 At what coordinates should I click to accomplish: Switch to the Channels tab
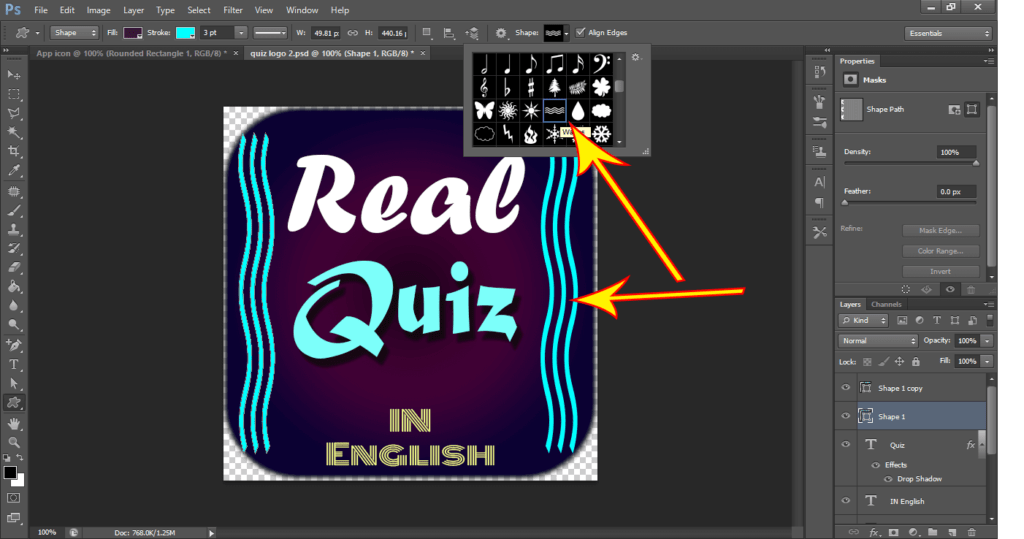[886, 304]
